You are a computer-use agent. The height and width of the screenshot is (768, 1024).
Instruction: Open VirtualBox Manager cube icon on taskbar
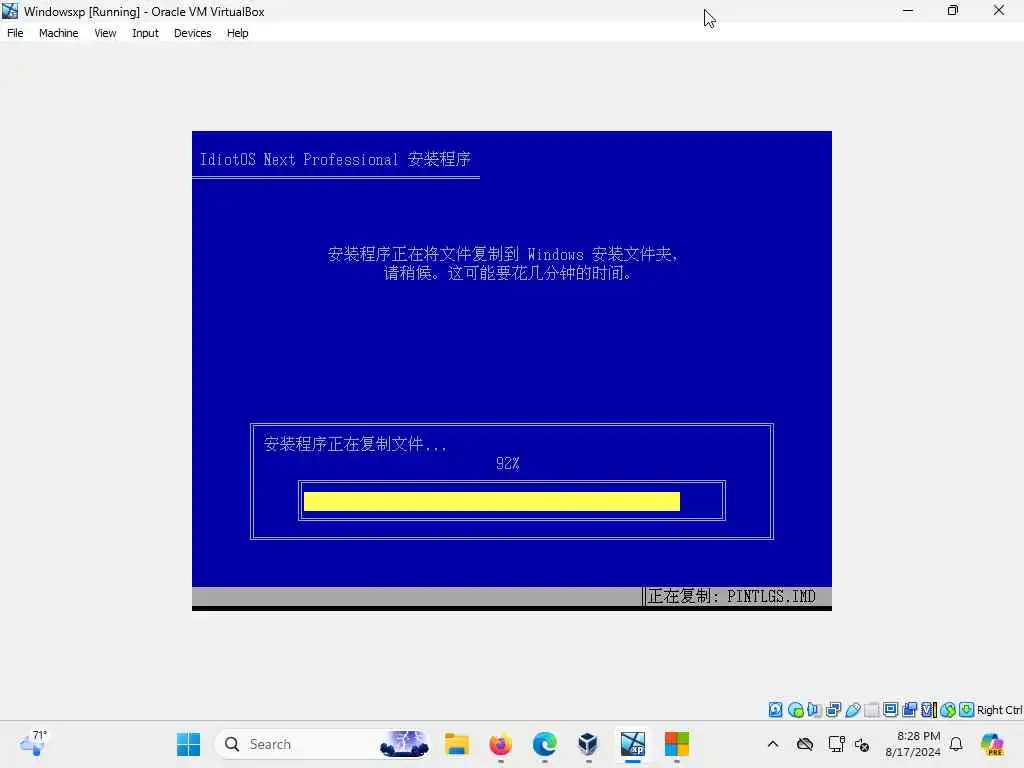[x=588, y=744]
